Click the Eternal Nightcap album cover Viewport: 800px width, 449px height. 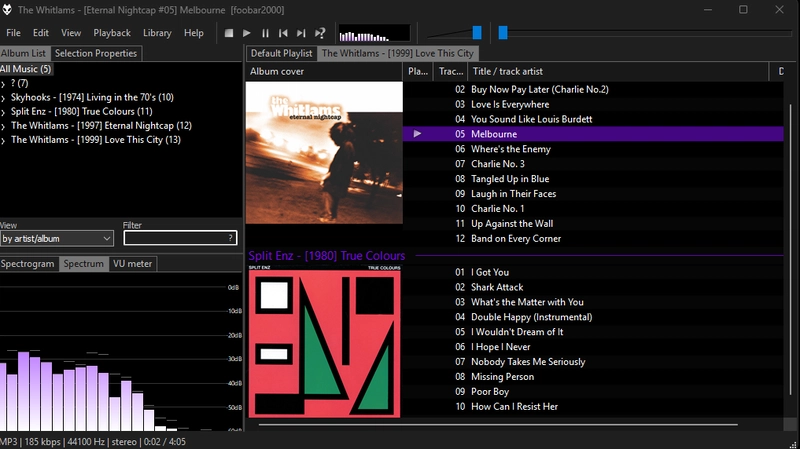click(x=324, y=153)
